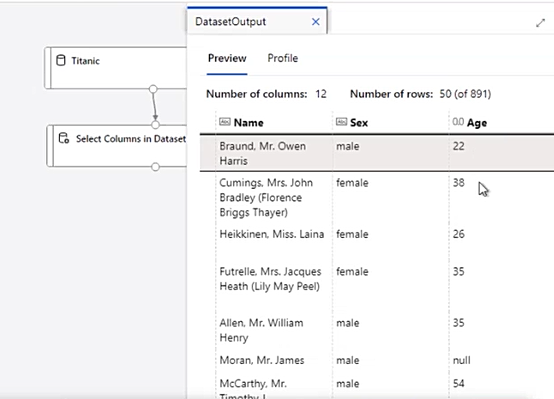Viewport: 554px width, 399px height.
Task: Select the Braund, Mr. Owen Harris row
Action: 377,153
